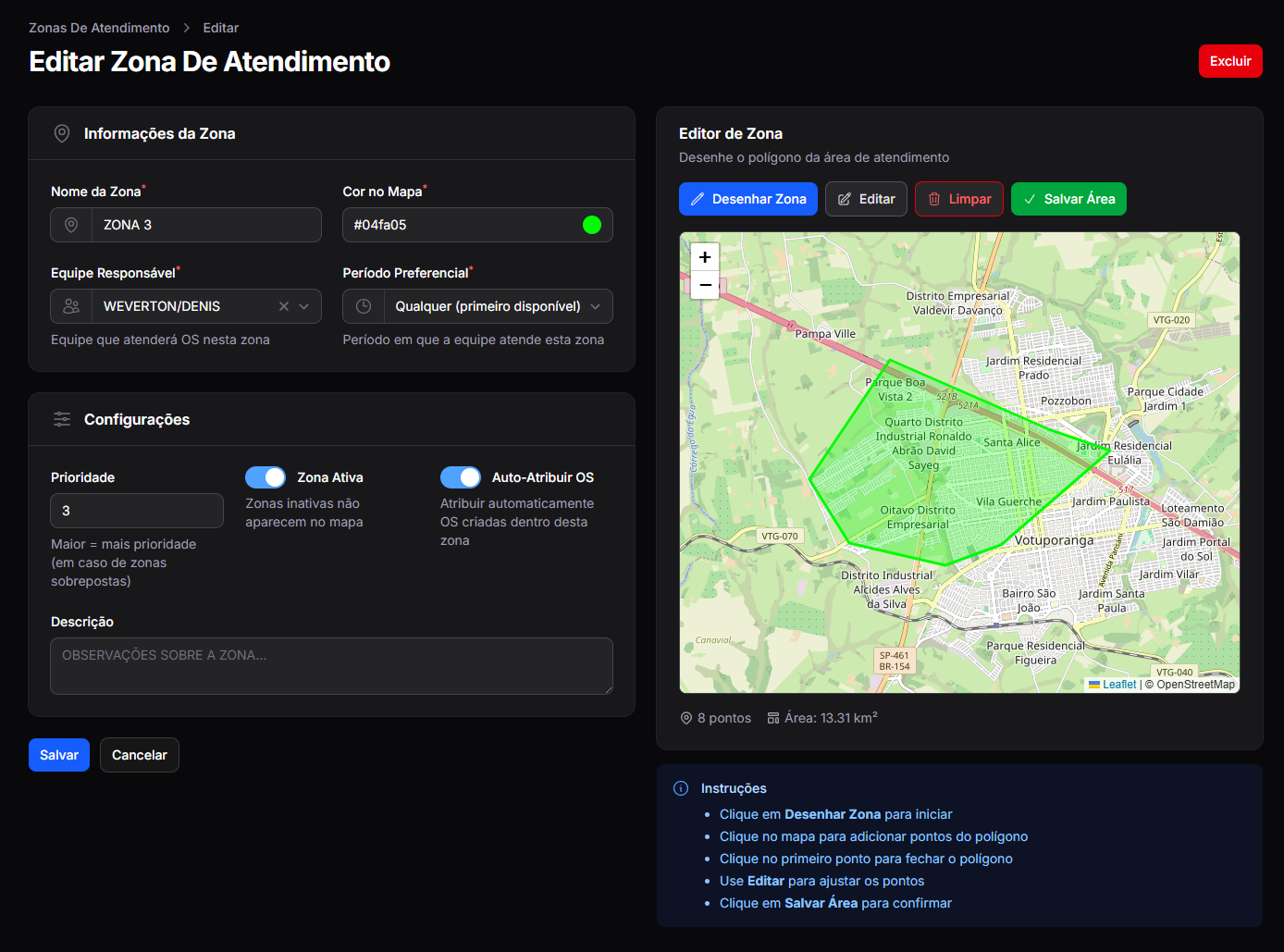Click the Desenhar Zona button

tap(748, 199)
